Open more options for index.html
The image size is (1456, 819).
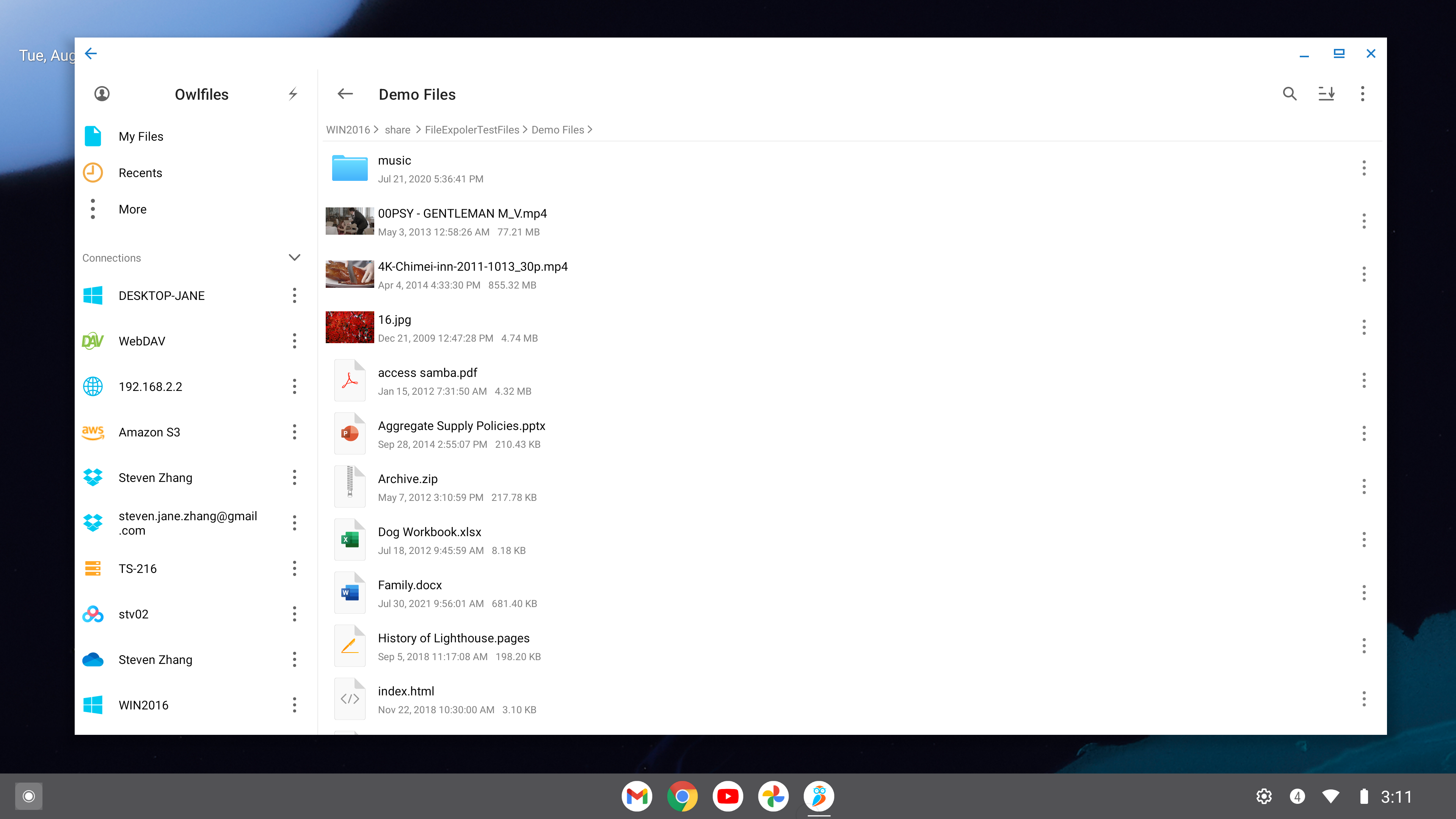(1363, 699)
